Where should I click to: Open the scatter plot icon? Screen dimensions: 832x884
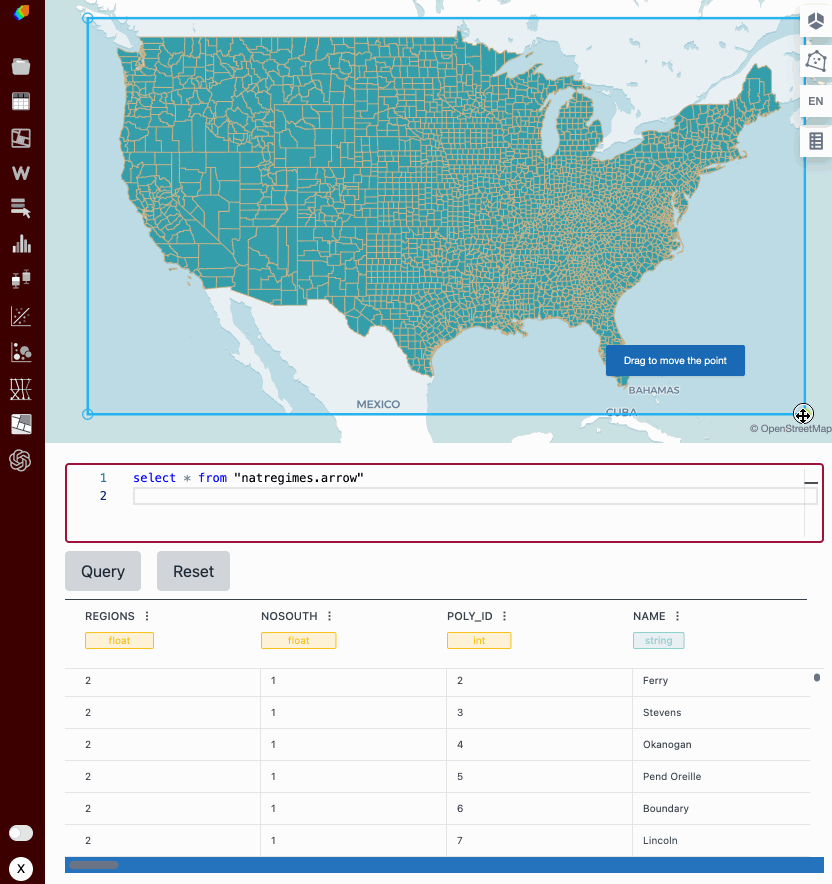click(x=21, y=316)
